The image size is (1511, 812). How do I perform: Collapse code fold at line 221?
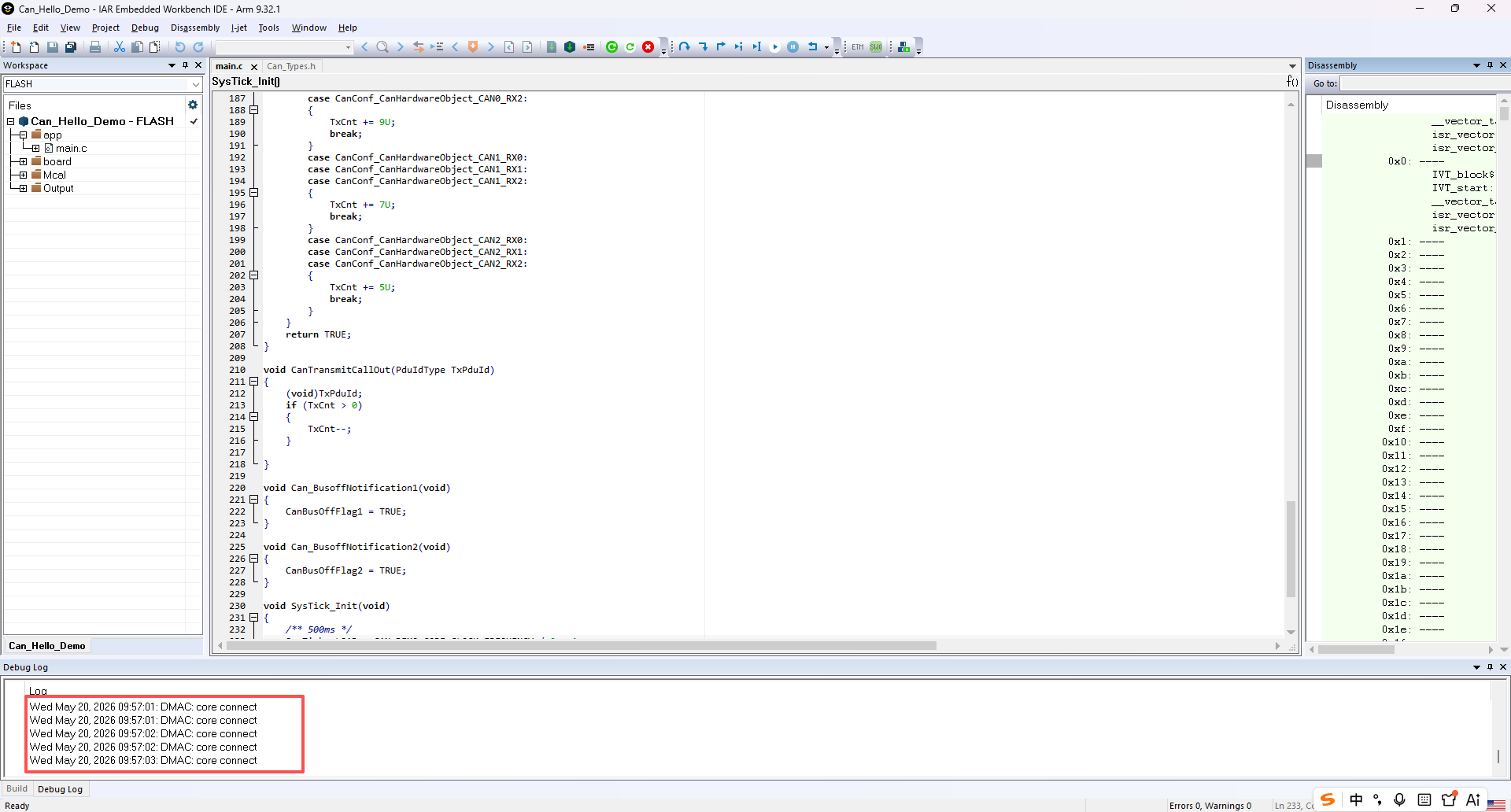[254, 500]
